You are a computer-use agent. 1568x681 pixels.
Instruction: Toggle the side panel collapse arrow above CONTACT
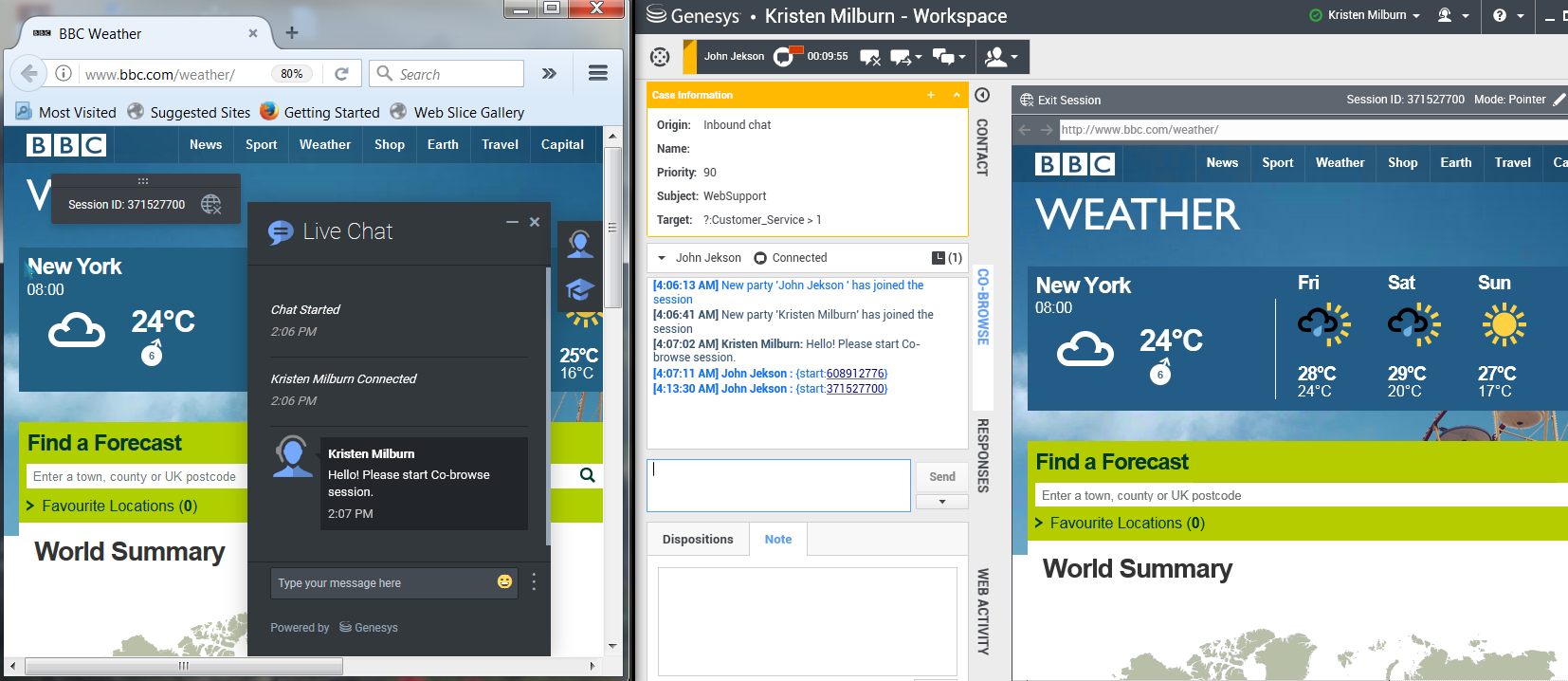click(982, 95)
